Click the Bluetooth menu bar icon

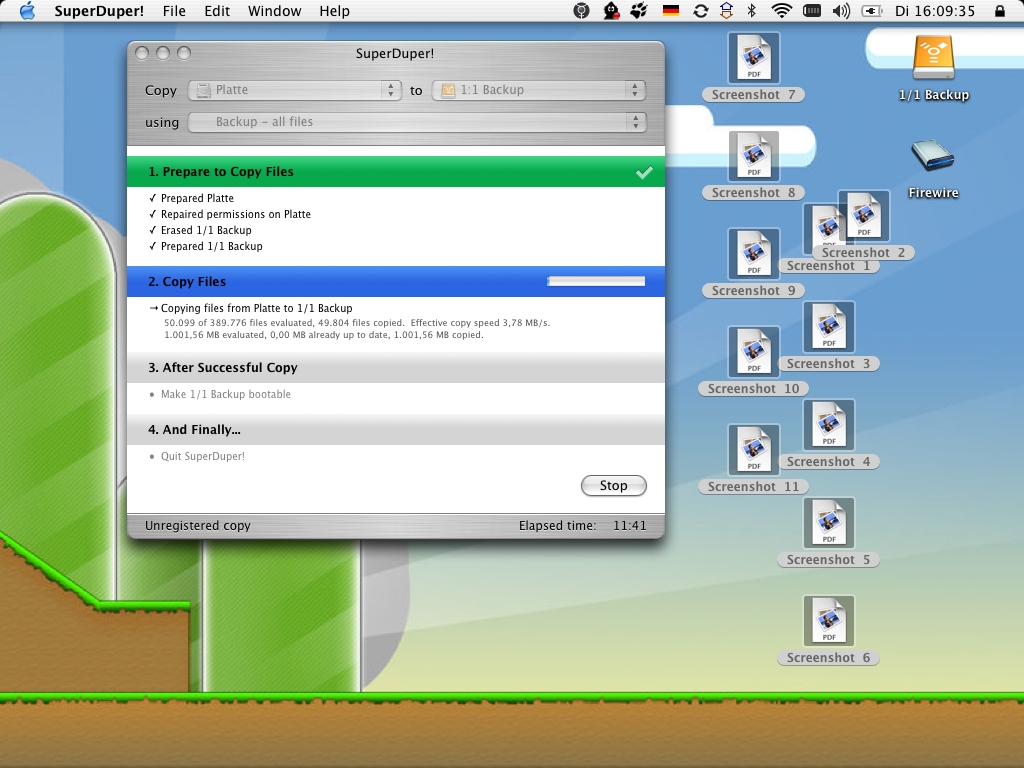[x=752, y=11]
